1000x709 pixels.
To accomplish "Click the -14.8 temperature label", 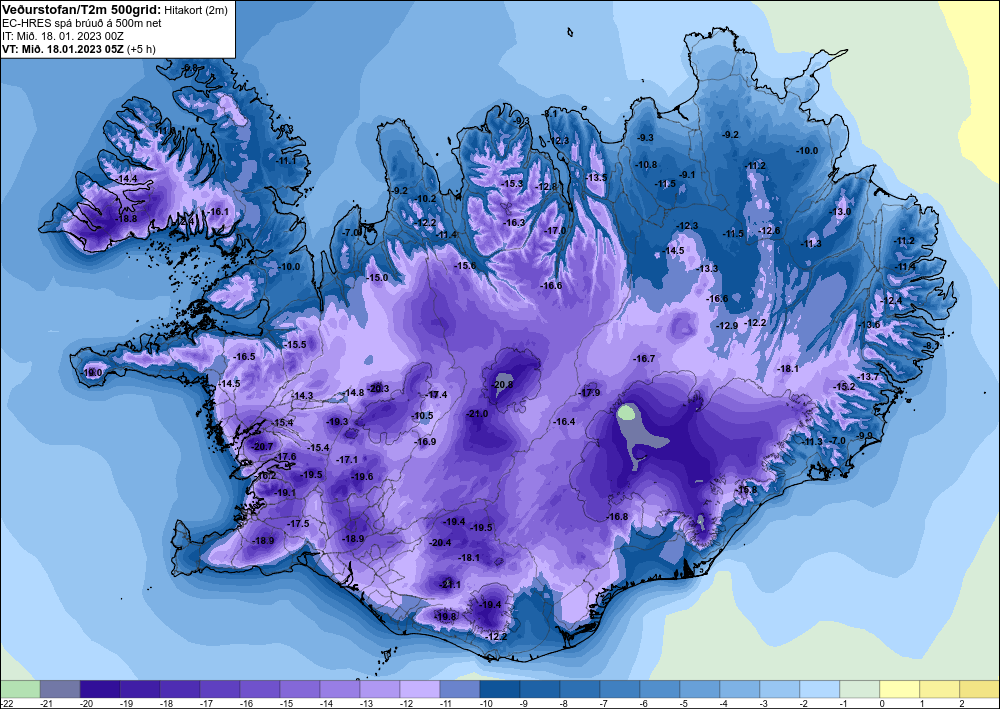I will (354, 393).
